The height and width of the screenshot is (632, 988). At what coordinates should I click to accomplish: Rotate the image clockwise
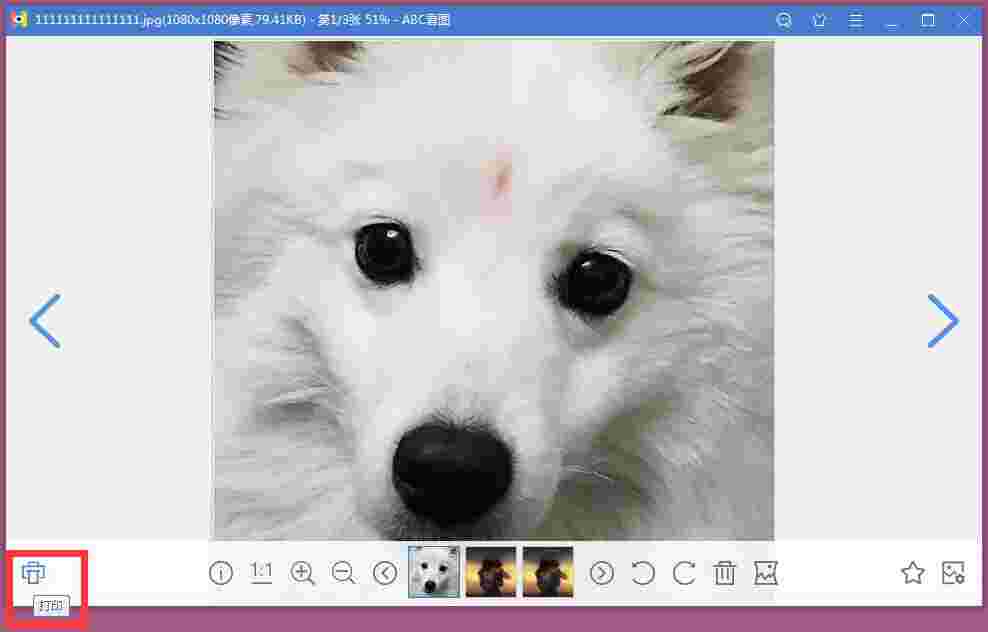tap(684, 573)
